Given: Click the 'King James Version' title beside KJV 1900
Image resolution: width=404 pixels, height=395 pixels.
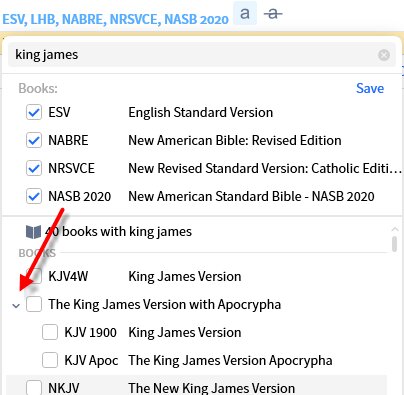Looking at the screenshot, I should point(185,332).
